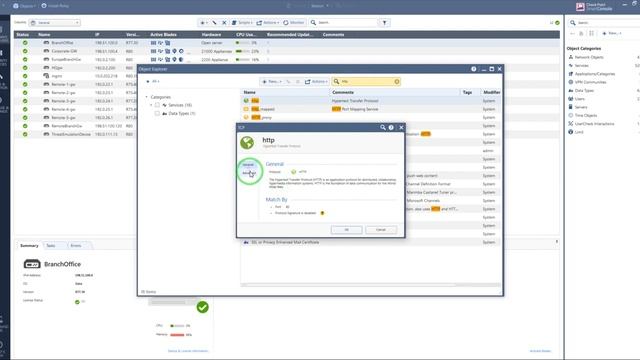Click the right panel objects search field
The width and height of the screenshot is (640, 360).
pyautogui.click(x=606, y=22)
